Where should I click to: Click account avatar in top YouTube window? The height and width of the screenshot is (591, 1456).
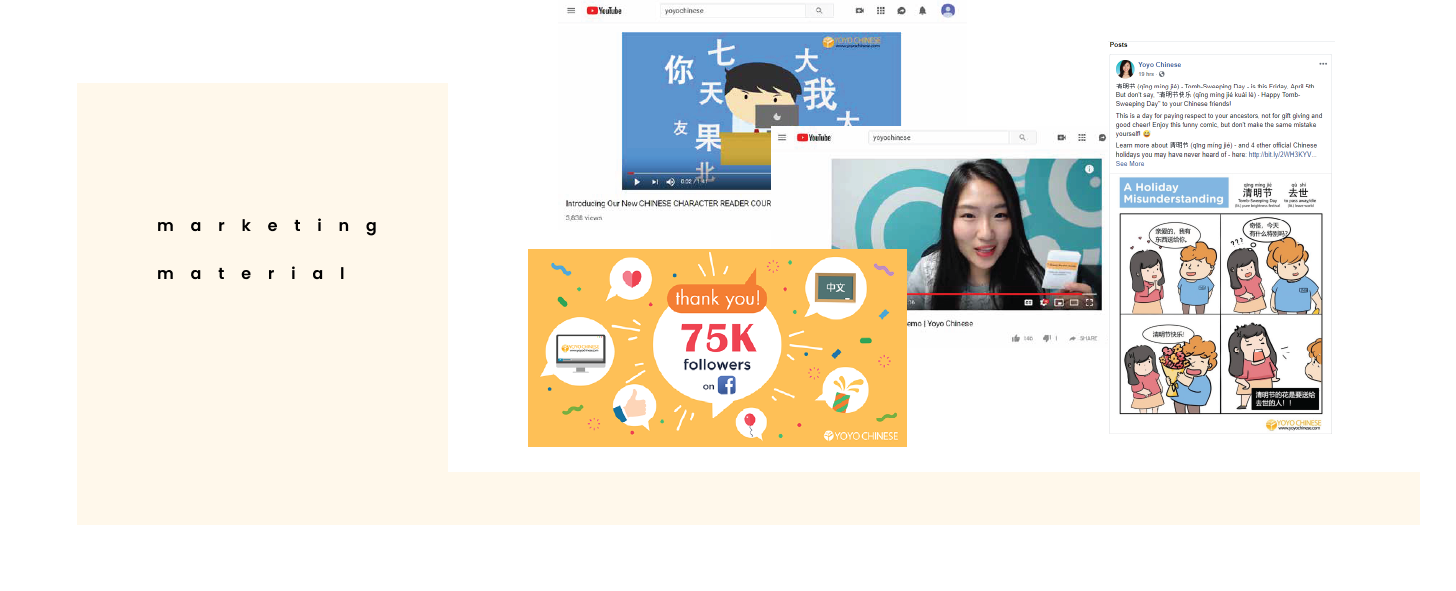[948, 11]
